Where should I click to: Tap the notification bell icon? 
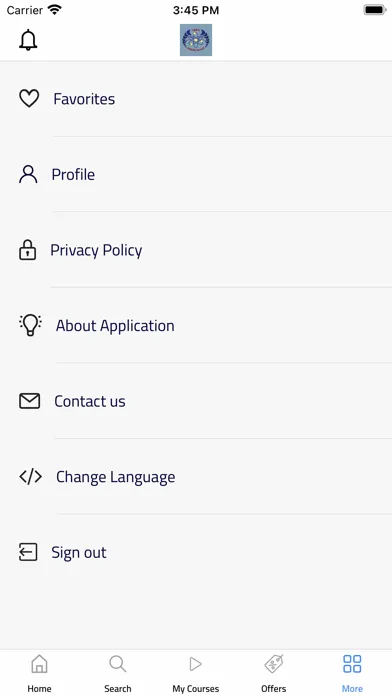click(28, 40)
